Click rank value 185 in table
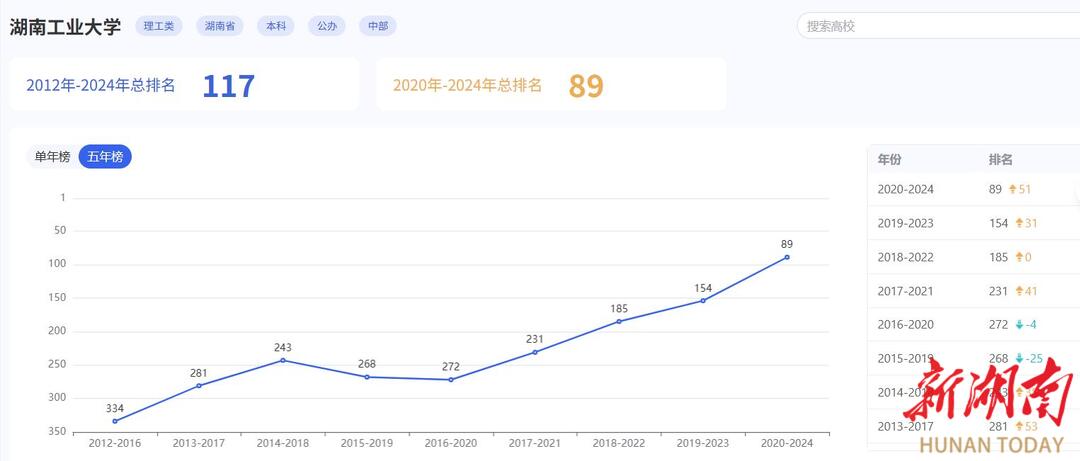 pos(999,257)
